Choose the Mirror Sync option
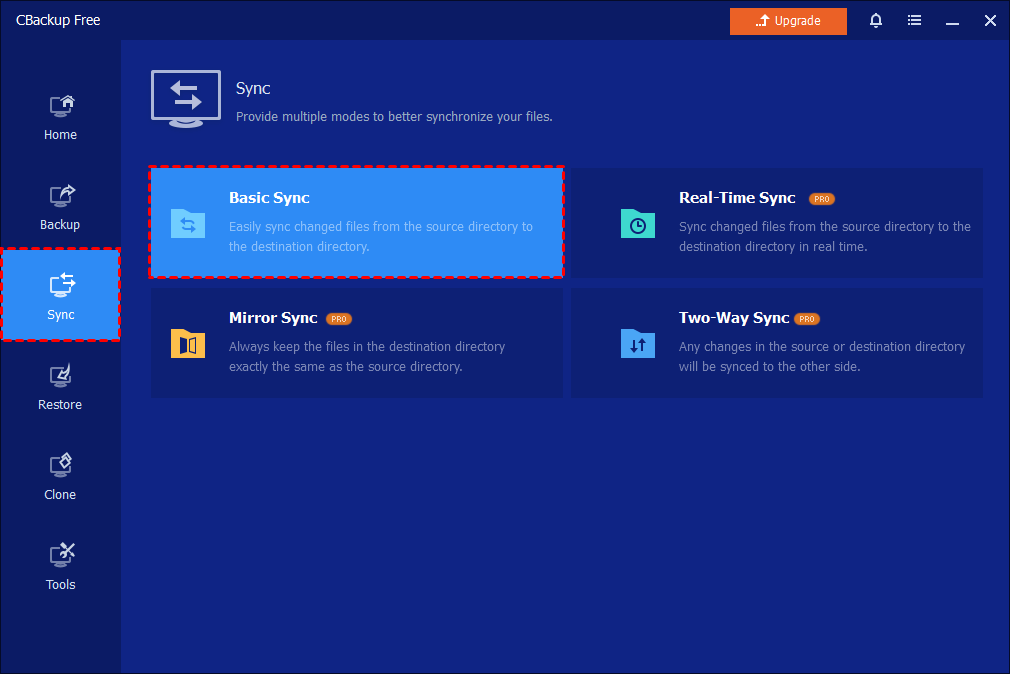 point(357,342)
